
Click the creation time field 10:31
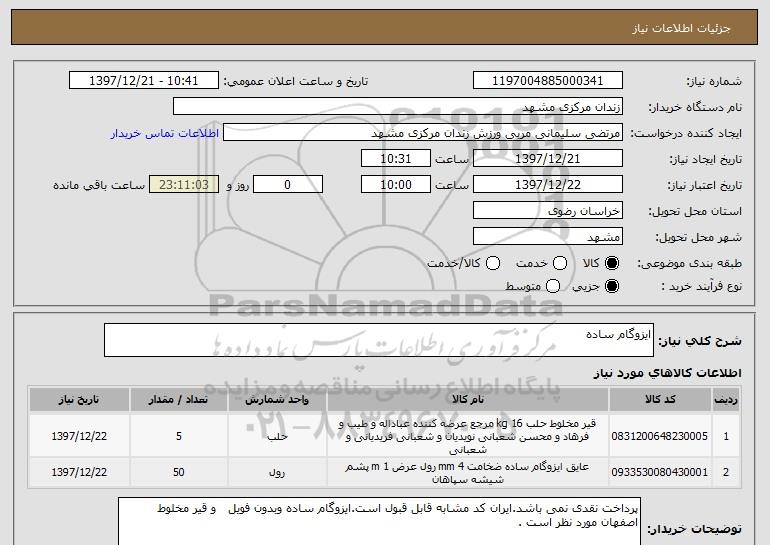pos(396,159)
